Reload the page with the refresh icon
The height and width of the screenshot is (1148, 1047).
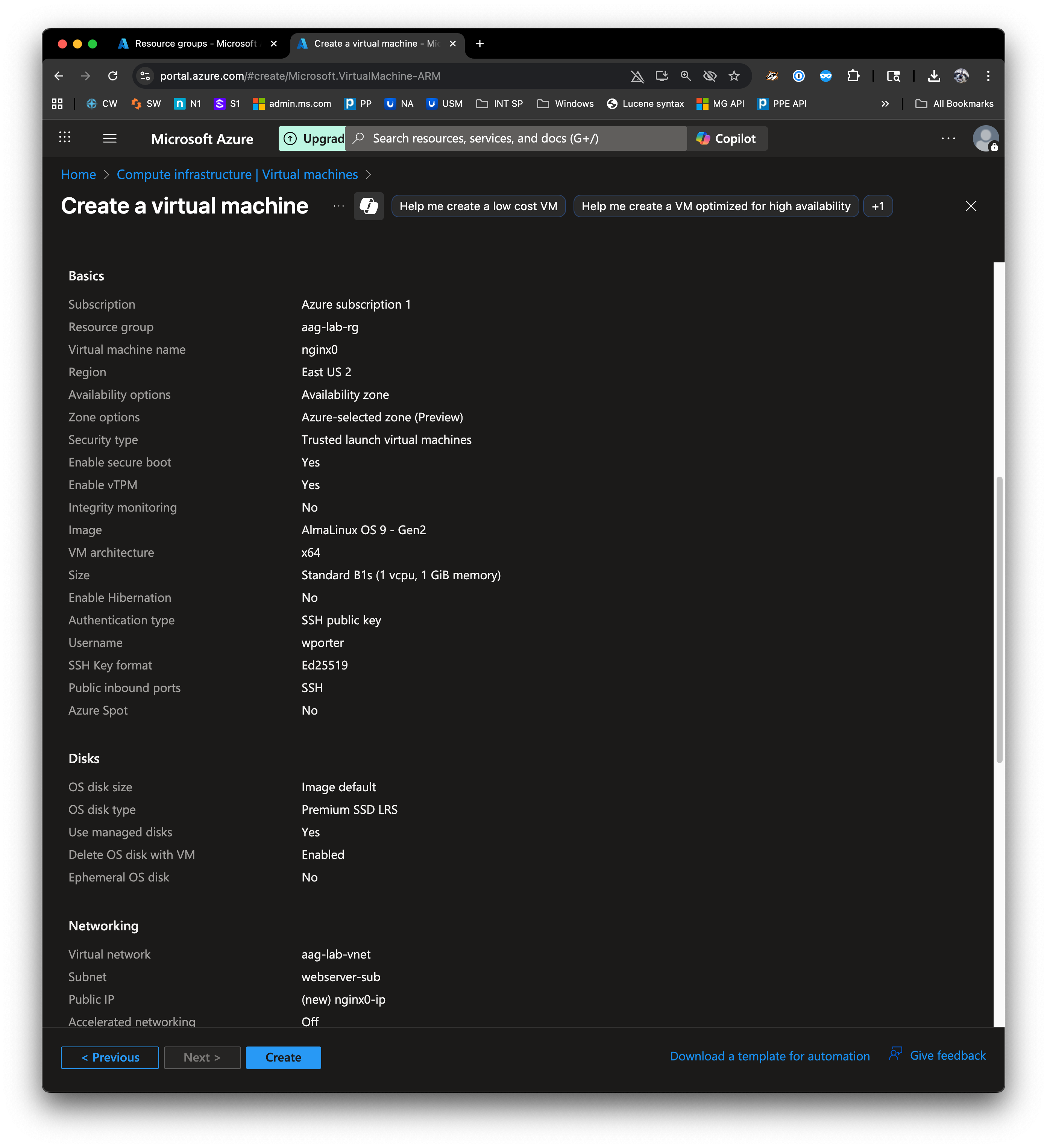click(x=113, y=76)
